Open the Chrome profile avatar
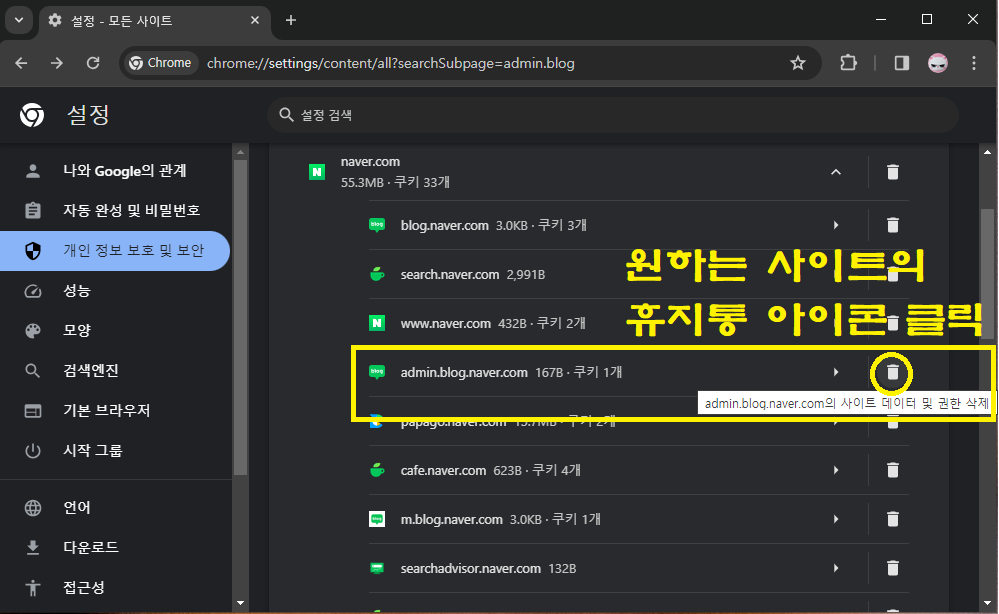 pyautogui.click(x=938, y=63)
